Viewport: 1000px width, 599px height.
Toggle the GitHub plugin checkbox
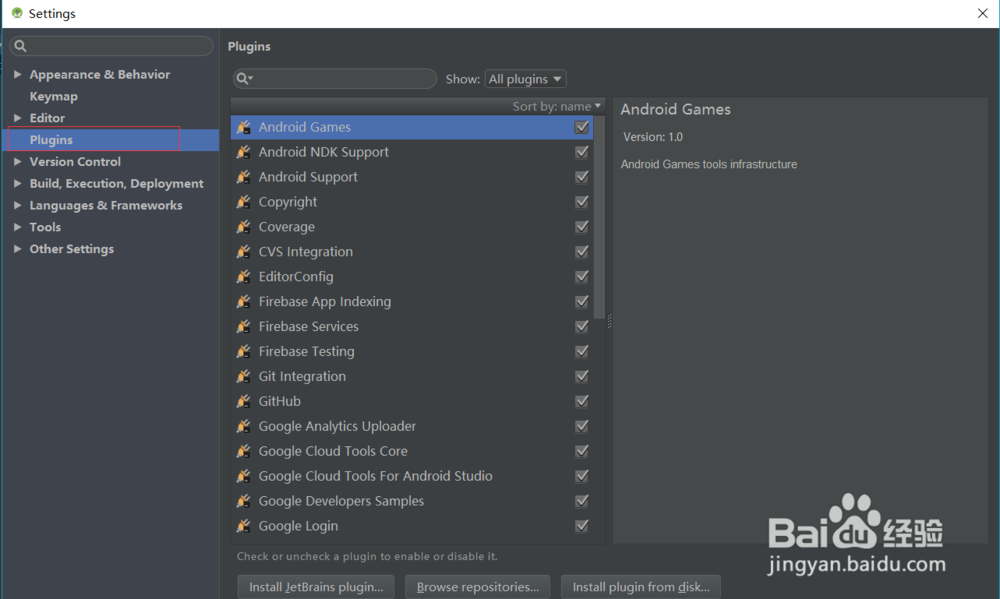coord(582,401)
